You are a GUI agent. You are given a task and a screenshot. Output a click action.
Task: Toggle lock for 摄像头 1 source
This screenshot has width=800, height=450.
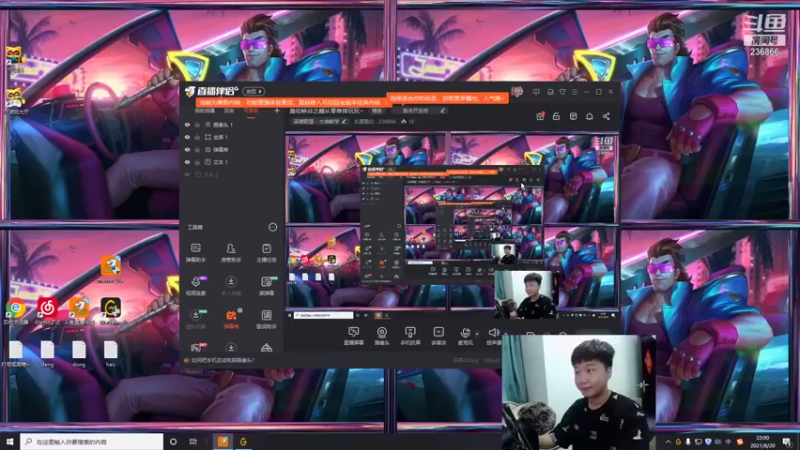(x=197, y=124)
